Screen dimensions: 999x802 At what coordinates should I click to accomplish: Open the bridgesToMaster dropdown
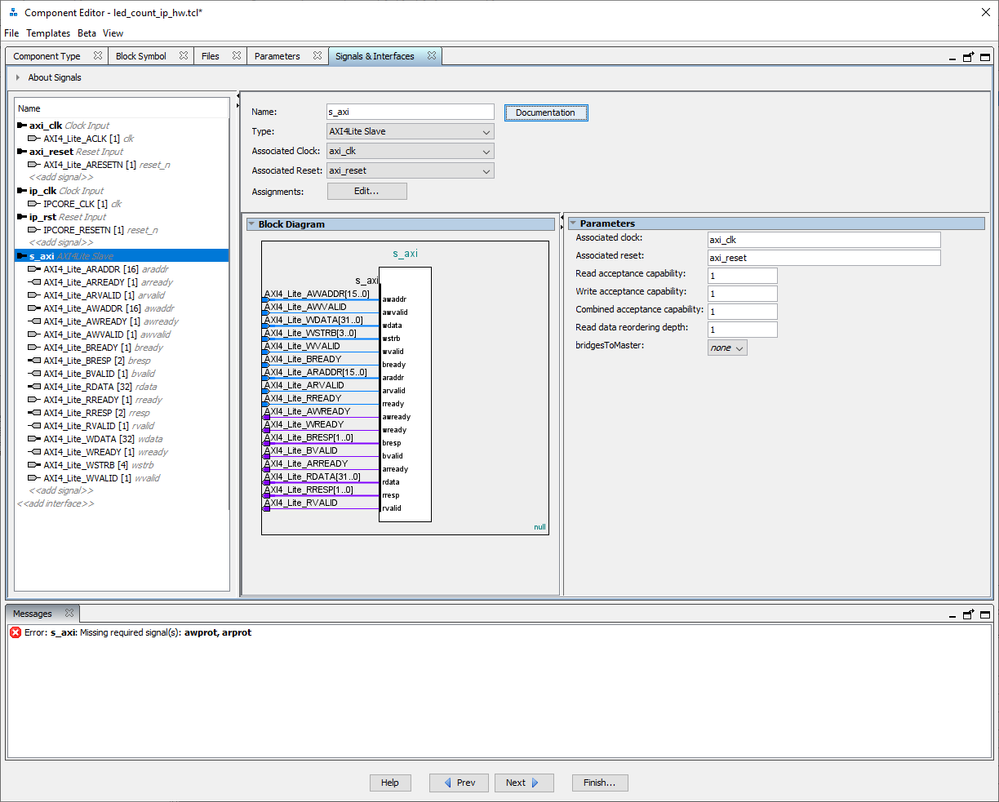727,348
